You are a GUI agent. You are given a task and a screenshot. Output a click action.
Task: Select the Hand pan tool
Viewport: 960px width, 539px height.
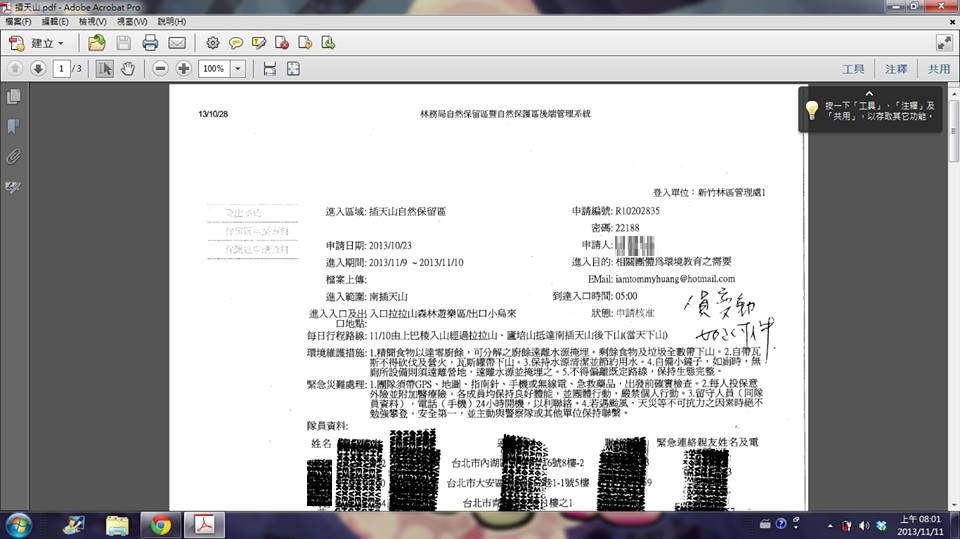click(128, 69)
